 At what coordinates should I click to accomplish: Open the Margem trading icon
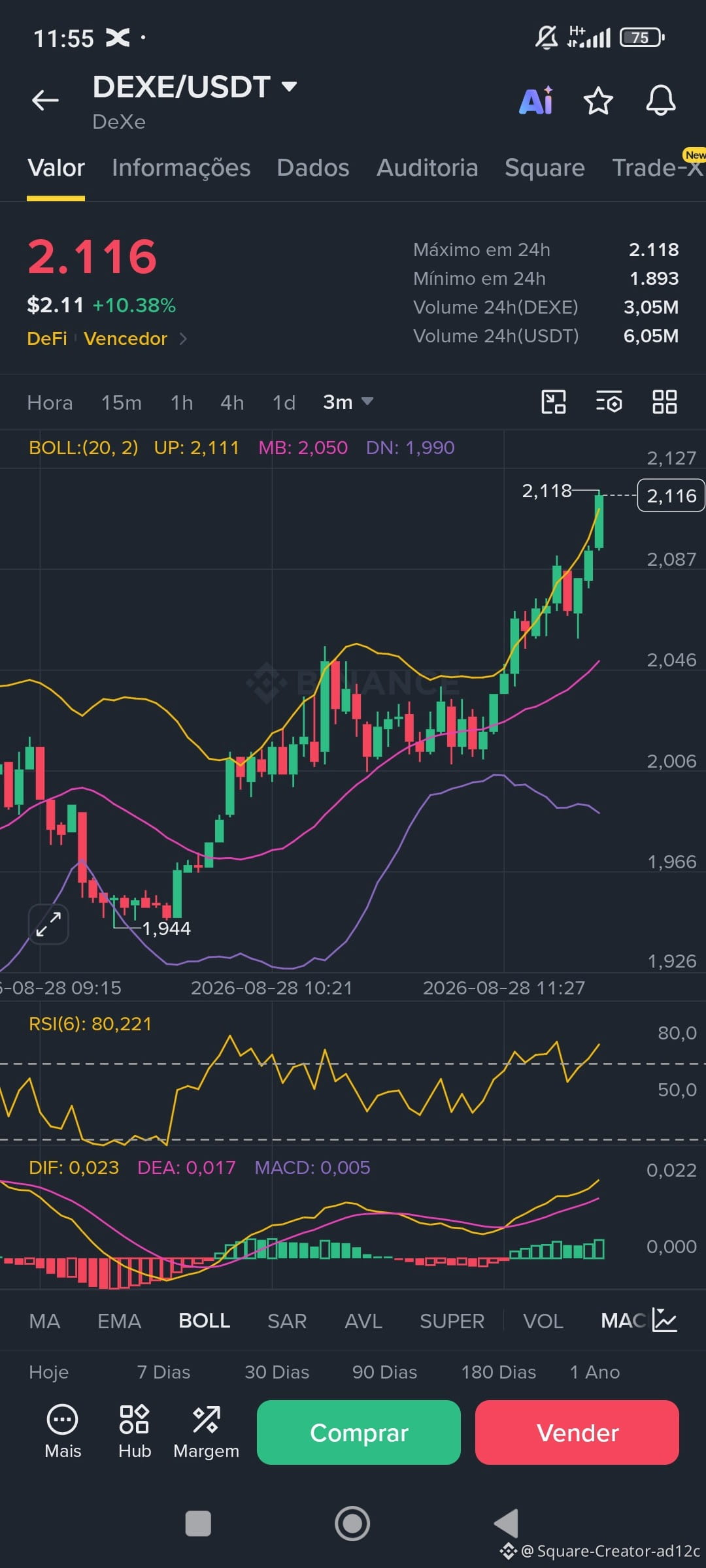coord(206,1431)
